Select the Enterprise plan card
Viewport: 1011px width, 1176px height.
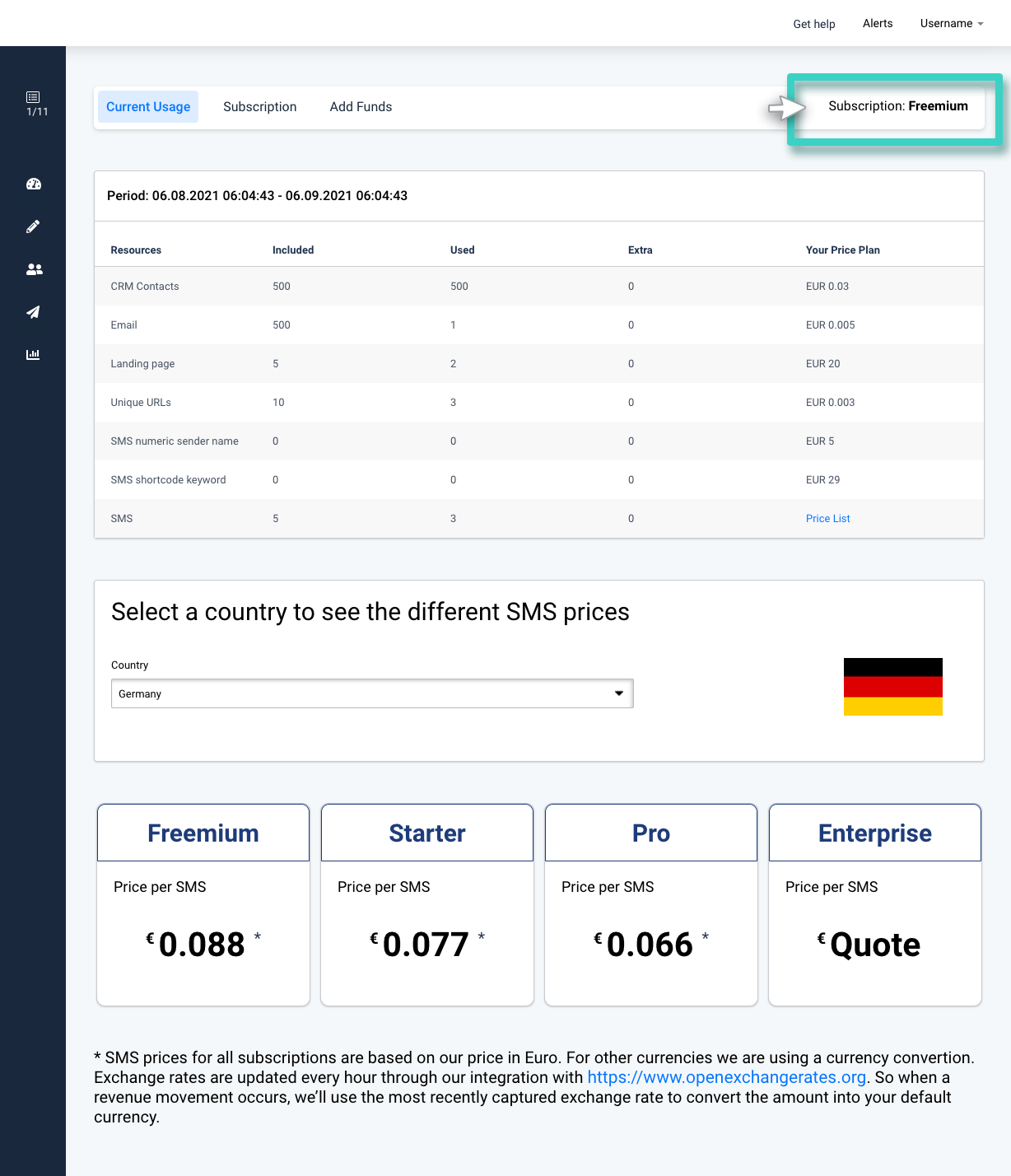point(875,905)
